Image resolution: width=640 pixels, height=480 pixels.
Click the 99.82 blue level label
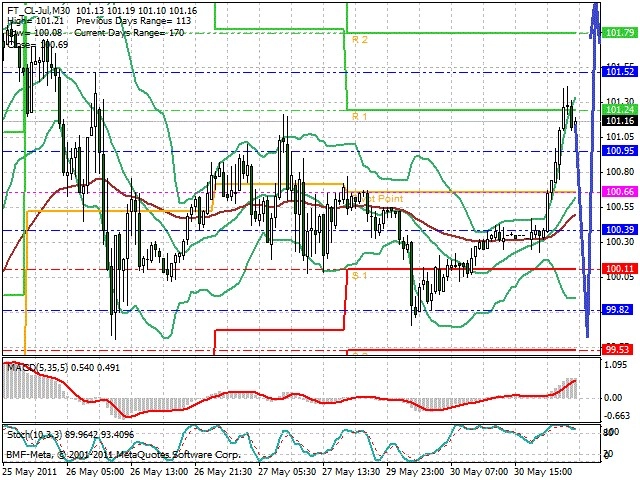618,309
